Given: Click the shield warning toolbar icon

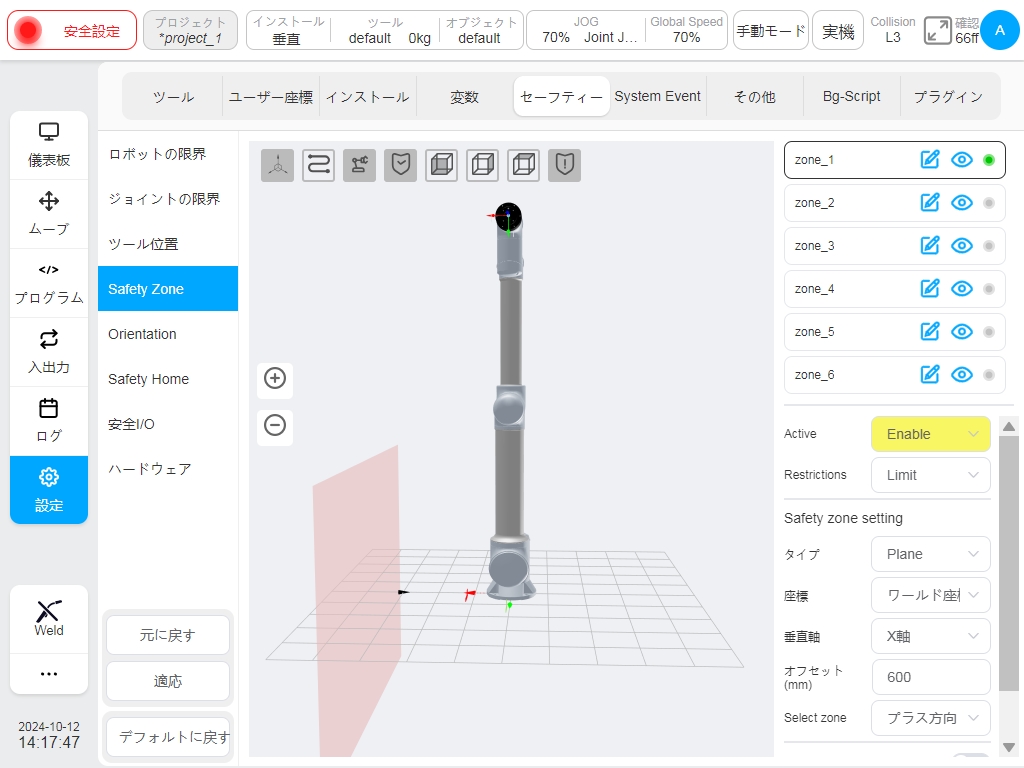Looking at the screenshot, I should point(564,165).
